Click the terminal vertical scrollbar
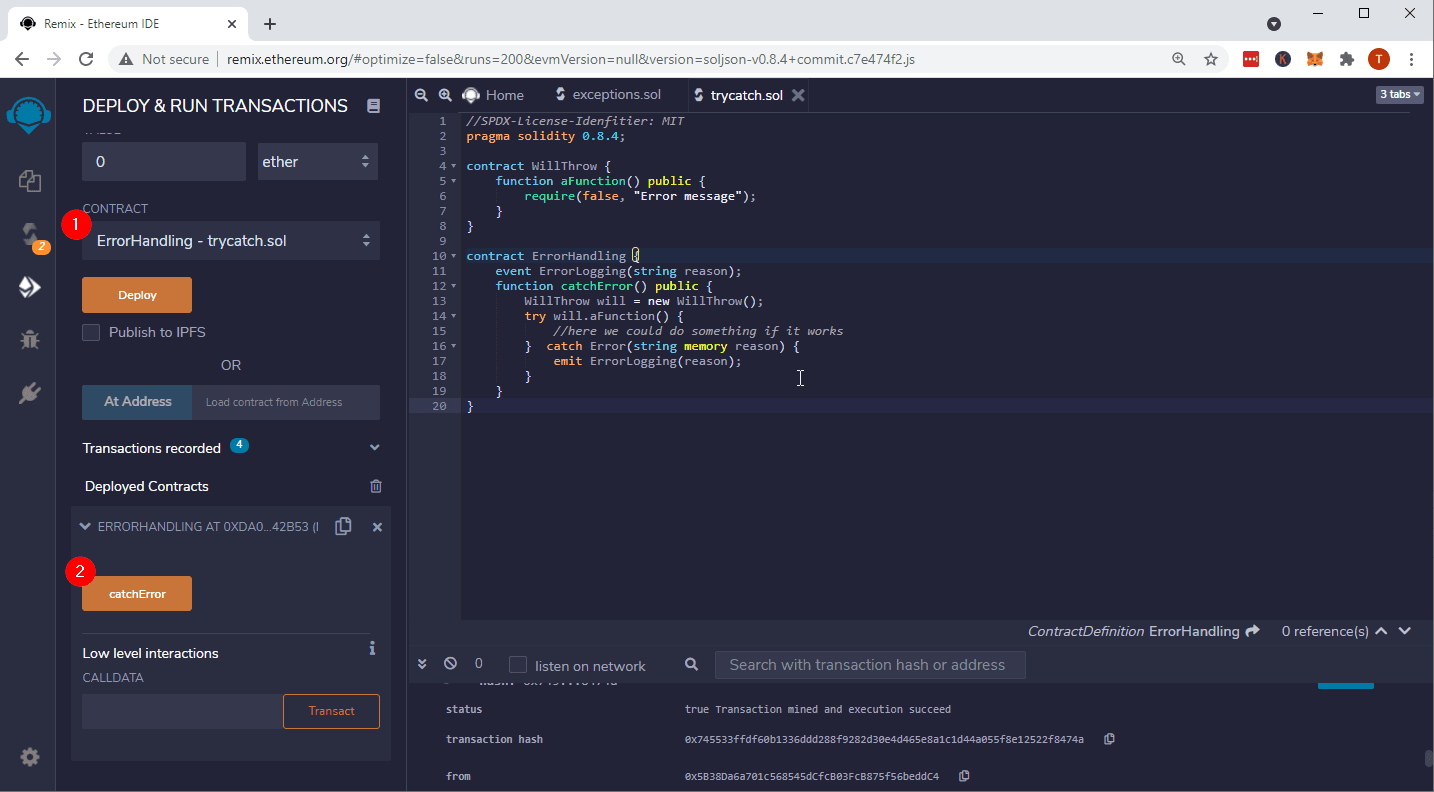This screenshot has height=792, width=1434. (x=1428, y=758)
